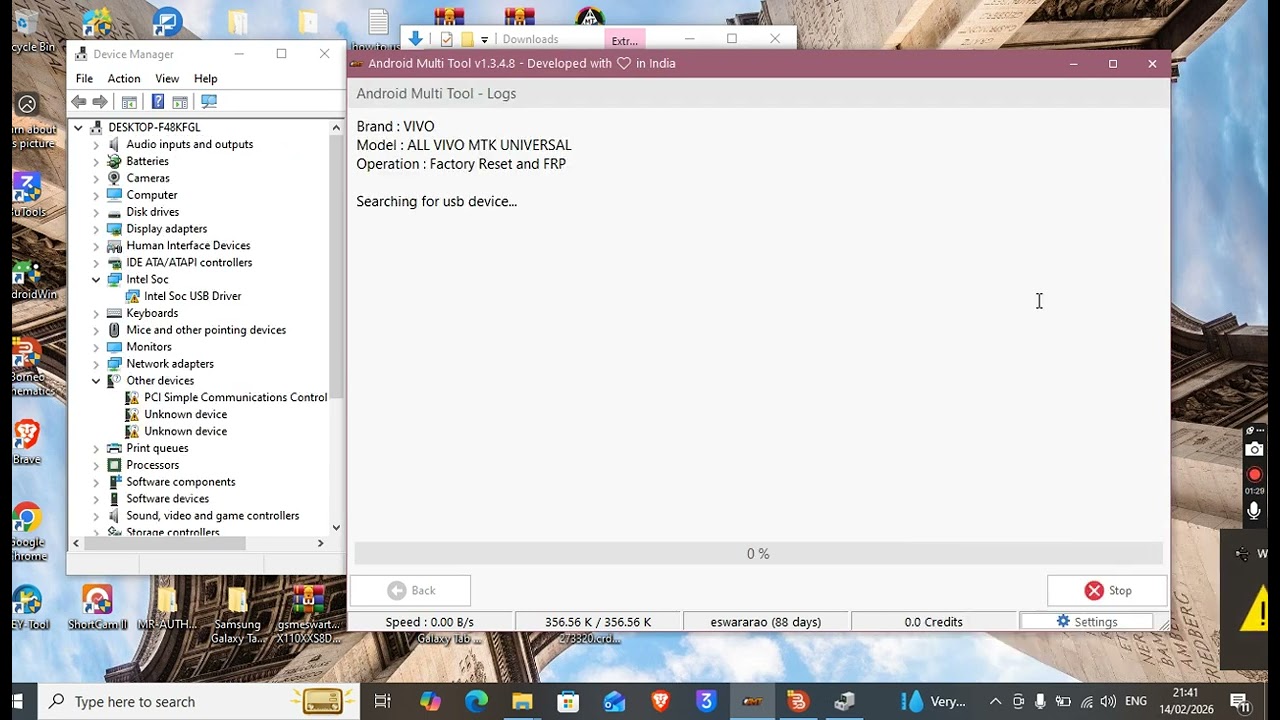Collapse the DESKTOP-F48KFGL root node
The width and height of the screenshot is (1280, 720).
click(78, 127)
